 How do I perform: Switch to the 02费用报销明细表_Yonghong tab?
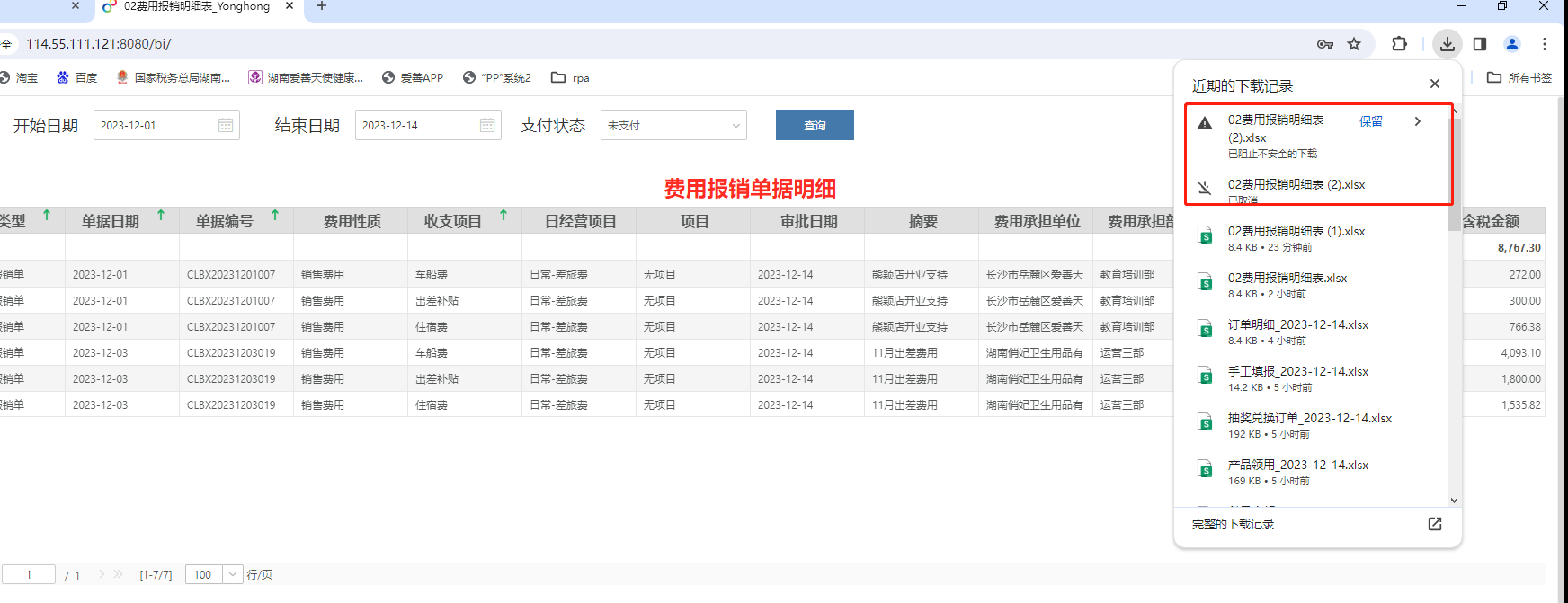(196, 6)
